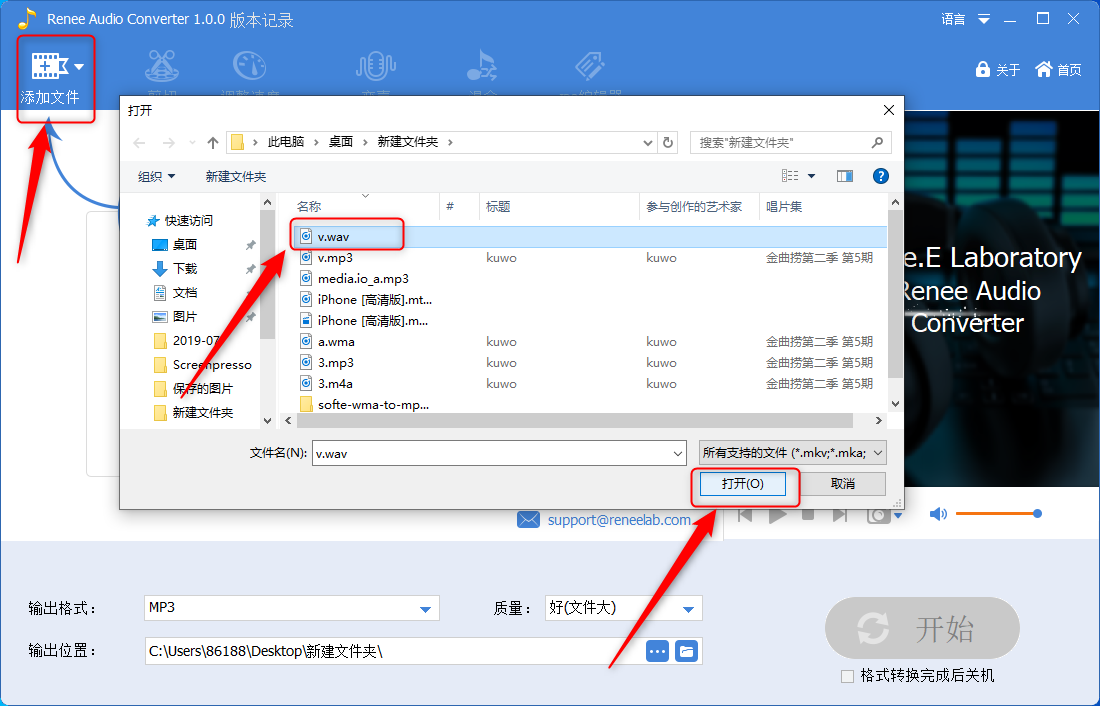Go back in the file dialog

click(139, 142)
